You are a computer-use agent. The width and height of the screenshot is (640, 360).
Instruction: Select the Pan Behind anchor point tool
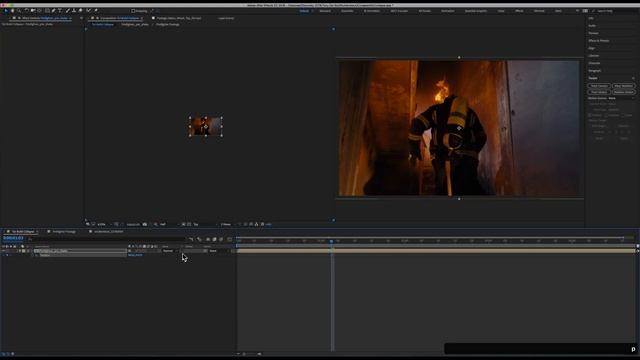[x=40, y=11]
